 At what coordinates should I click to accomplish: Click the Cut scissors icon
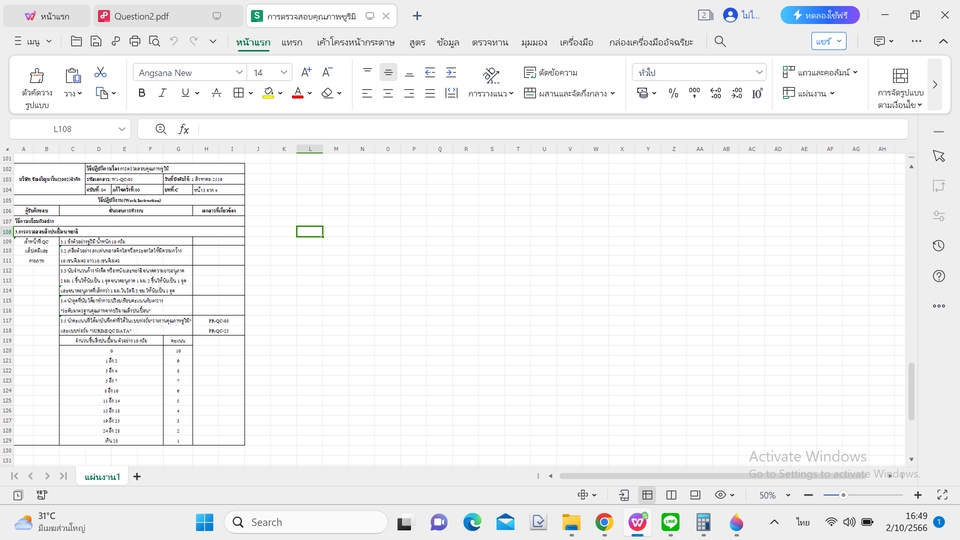tap(100, 73)
